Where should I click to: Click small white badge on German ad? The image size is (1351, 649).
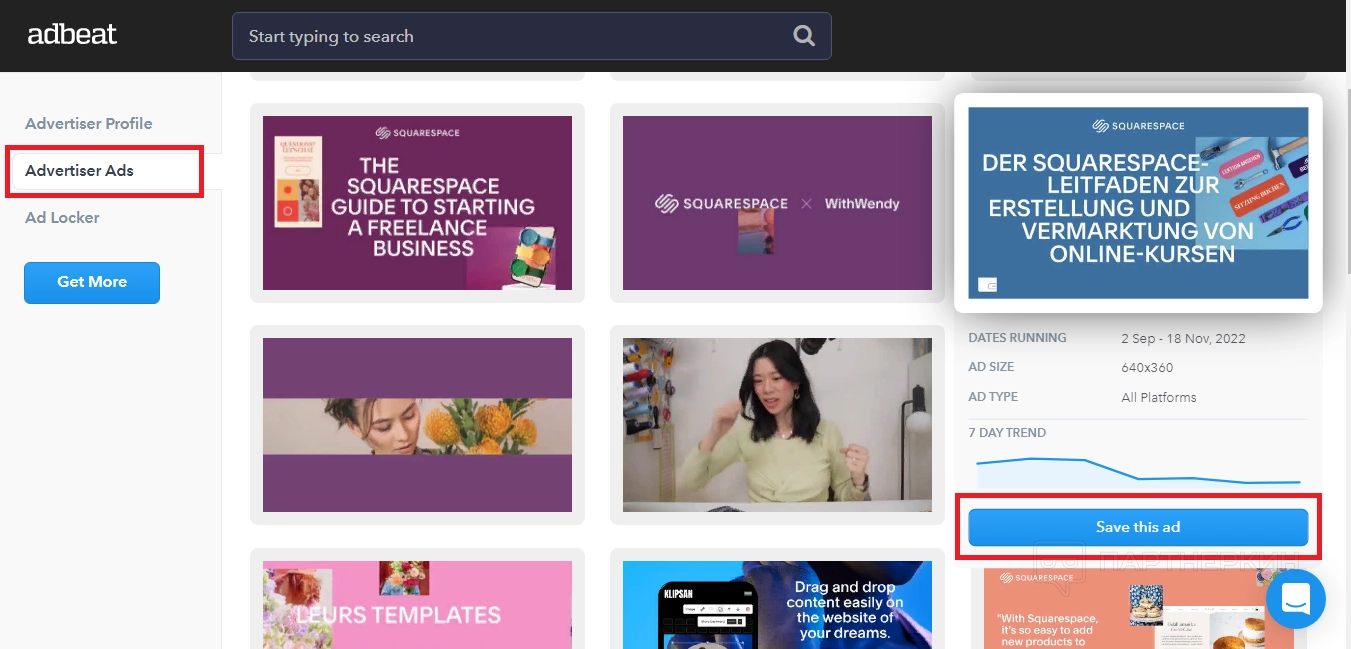(x=987, y=285)
